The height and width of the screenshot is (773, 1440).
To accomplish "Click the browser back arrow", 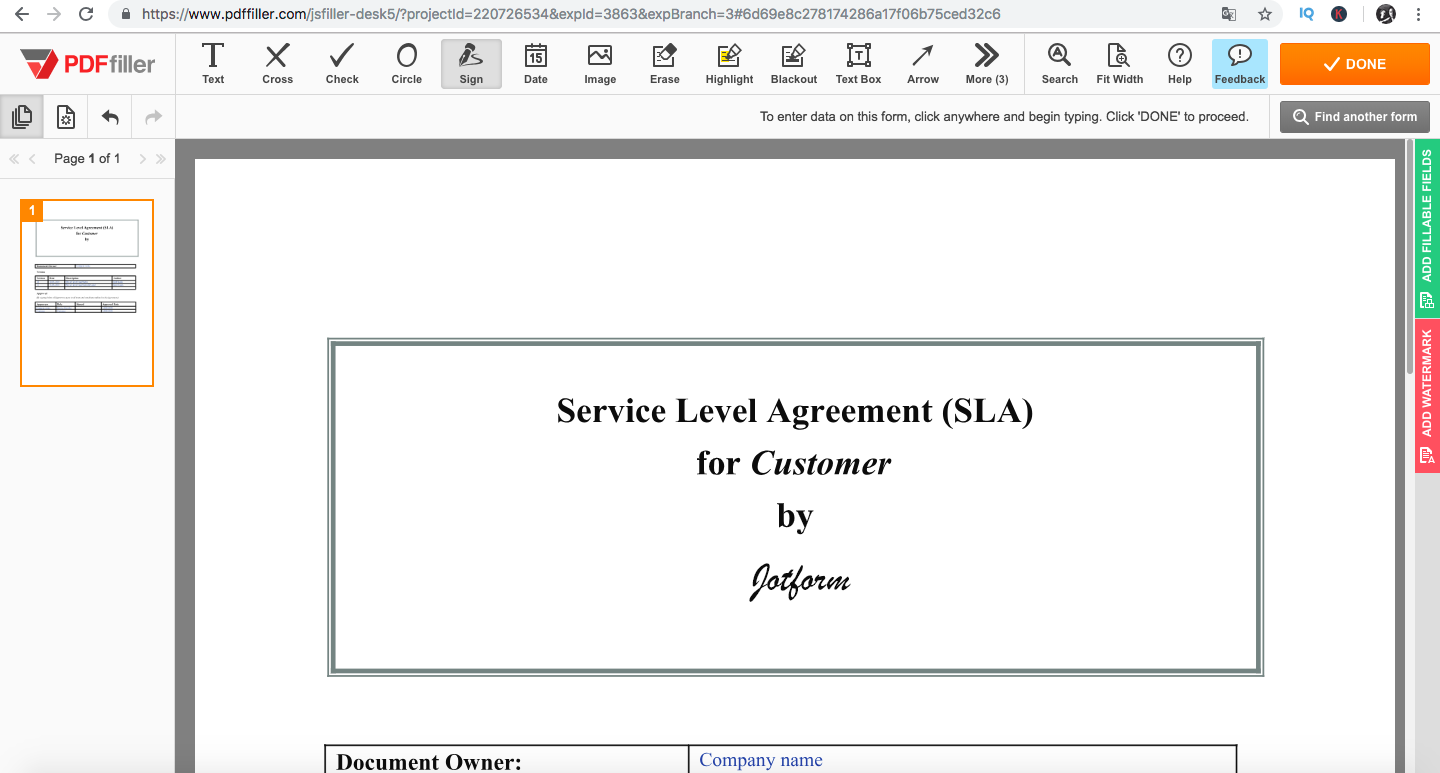I will click(x=22, y=14).
